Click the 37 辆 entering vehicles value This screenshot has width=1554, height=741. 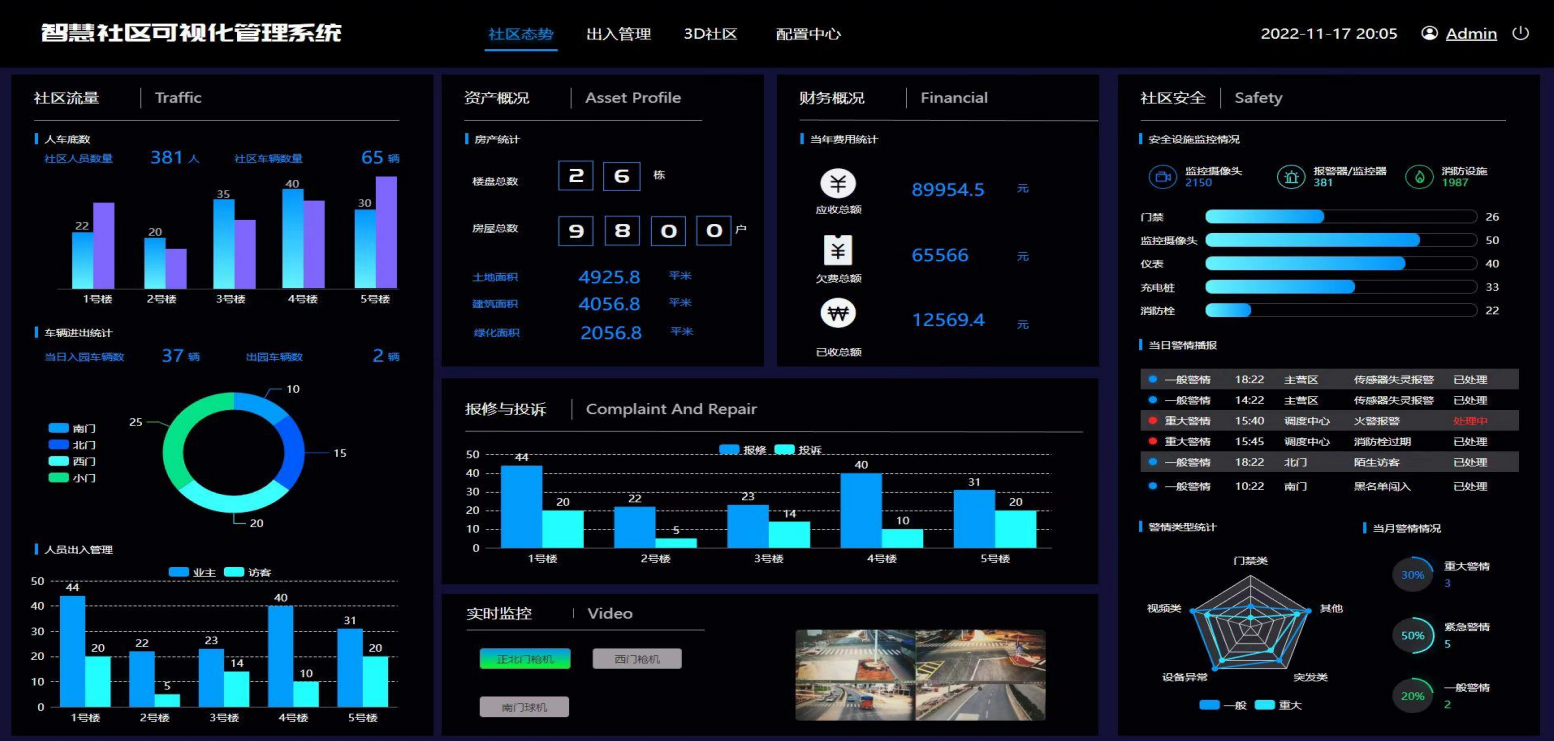coord(181,356)
